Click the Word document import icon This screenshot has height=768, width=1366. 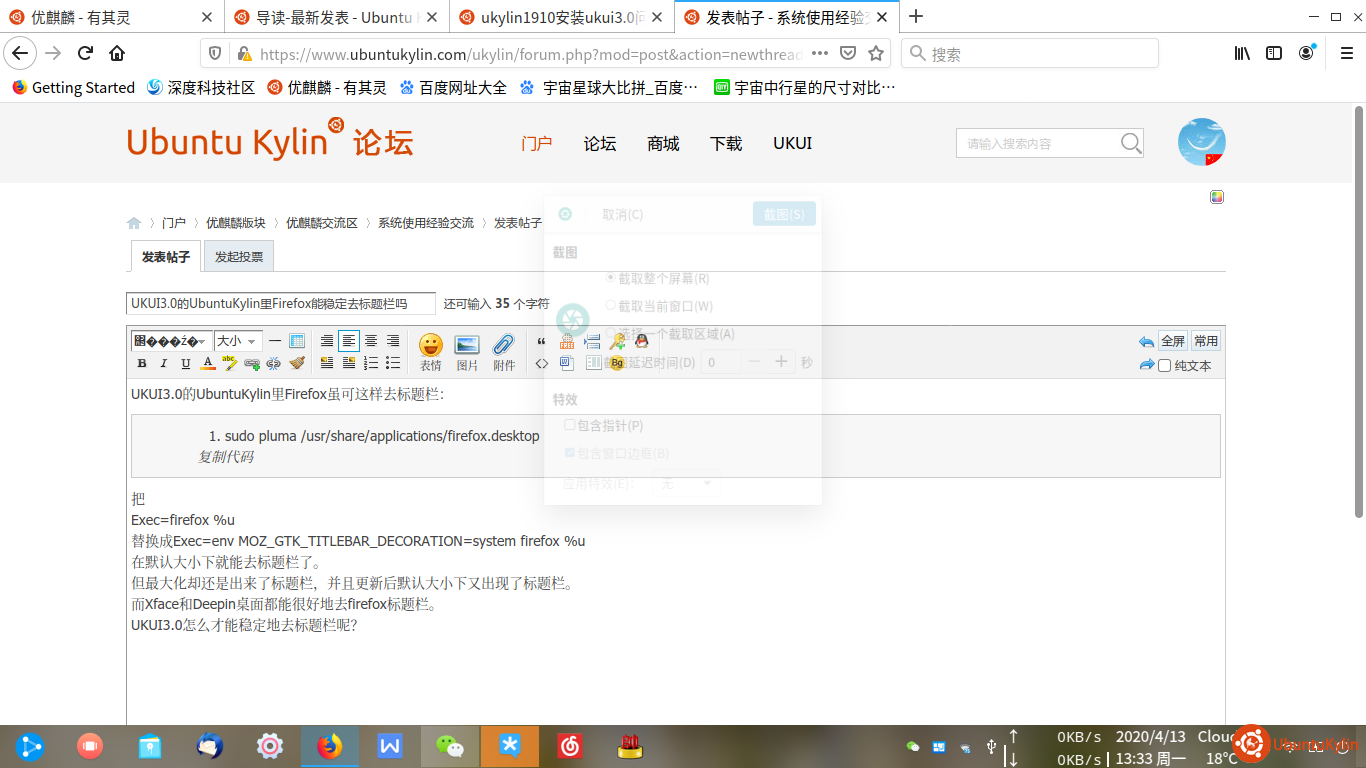click(567, 364)
